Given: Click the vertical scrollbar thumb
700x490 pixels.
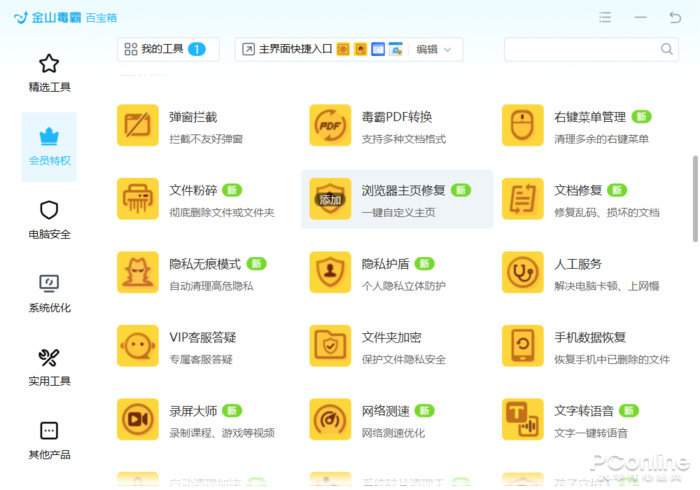Looking at the screenshot, I should click(x=695, y=199).
